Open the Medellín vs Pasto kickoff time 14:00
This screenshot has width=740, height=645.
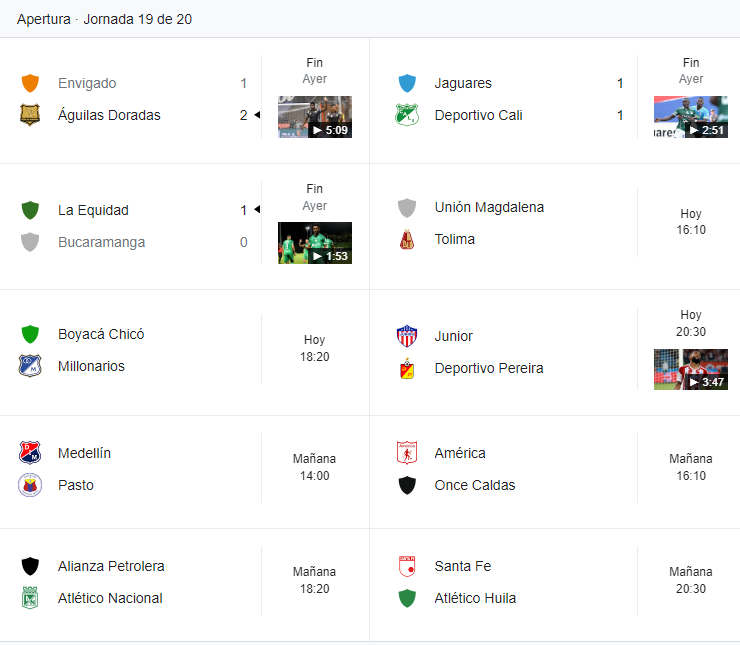314,467
